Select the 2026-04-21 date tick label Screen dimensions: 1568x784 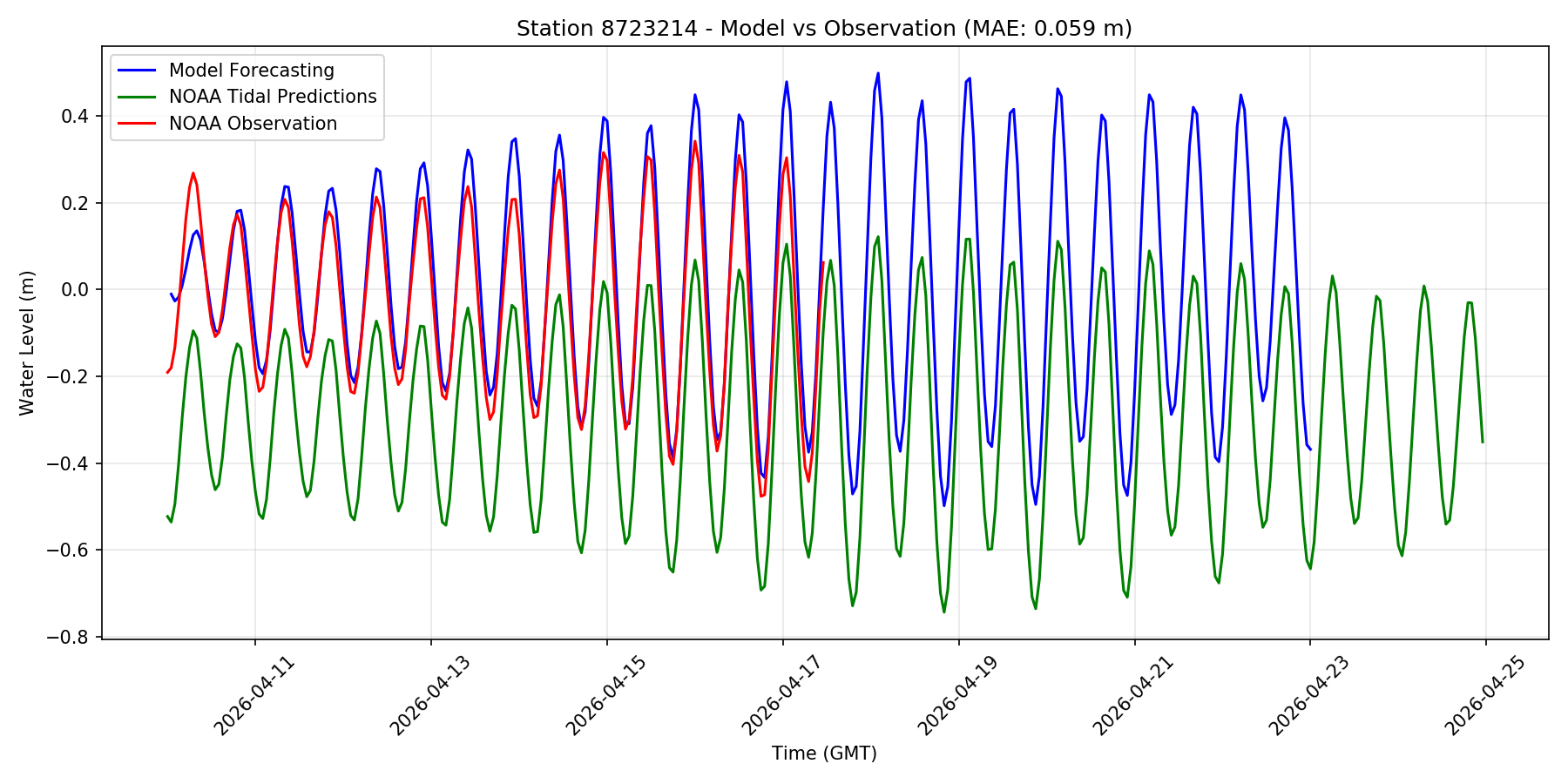(1133, 696)
